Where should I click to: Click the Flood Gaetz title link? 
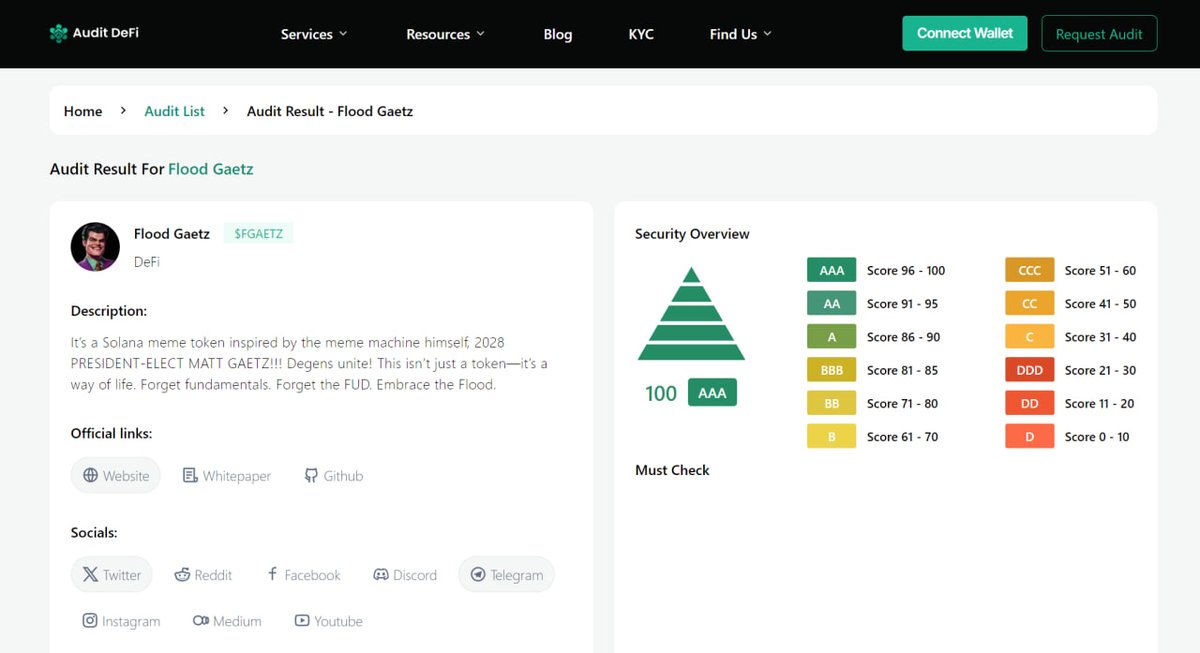pos(211,169)
